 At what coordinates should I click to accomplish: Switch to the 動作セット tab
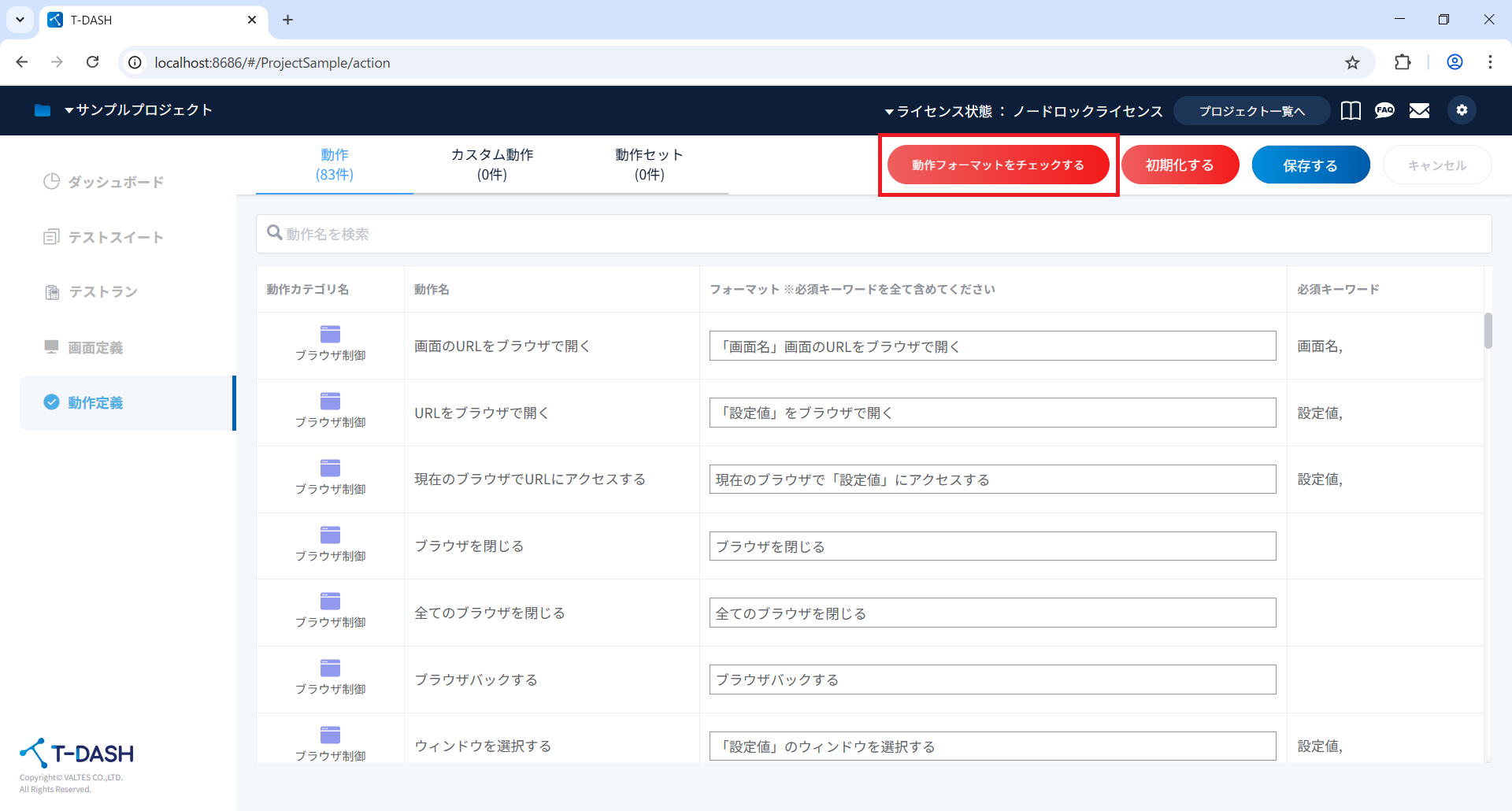[649, 165]
